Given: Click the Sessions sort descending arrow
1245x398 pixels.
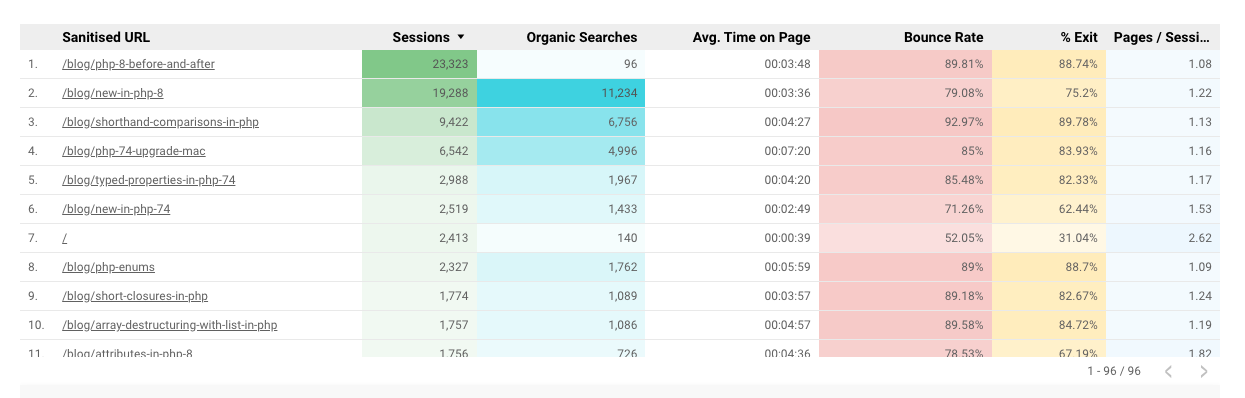Looking at the screenshot, I should click(x=461, y=37).
